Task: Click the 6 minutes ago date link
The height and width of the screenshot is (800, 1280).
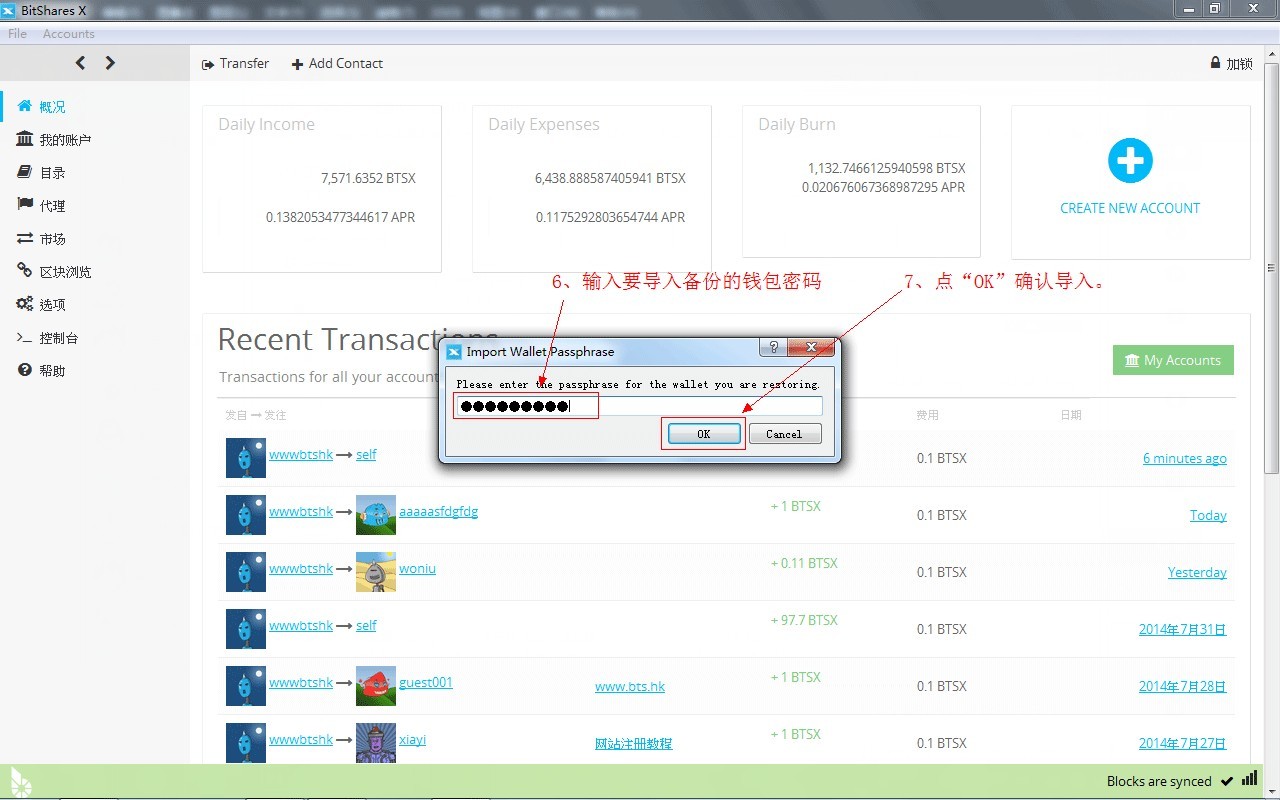Action: point(1185,458)
